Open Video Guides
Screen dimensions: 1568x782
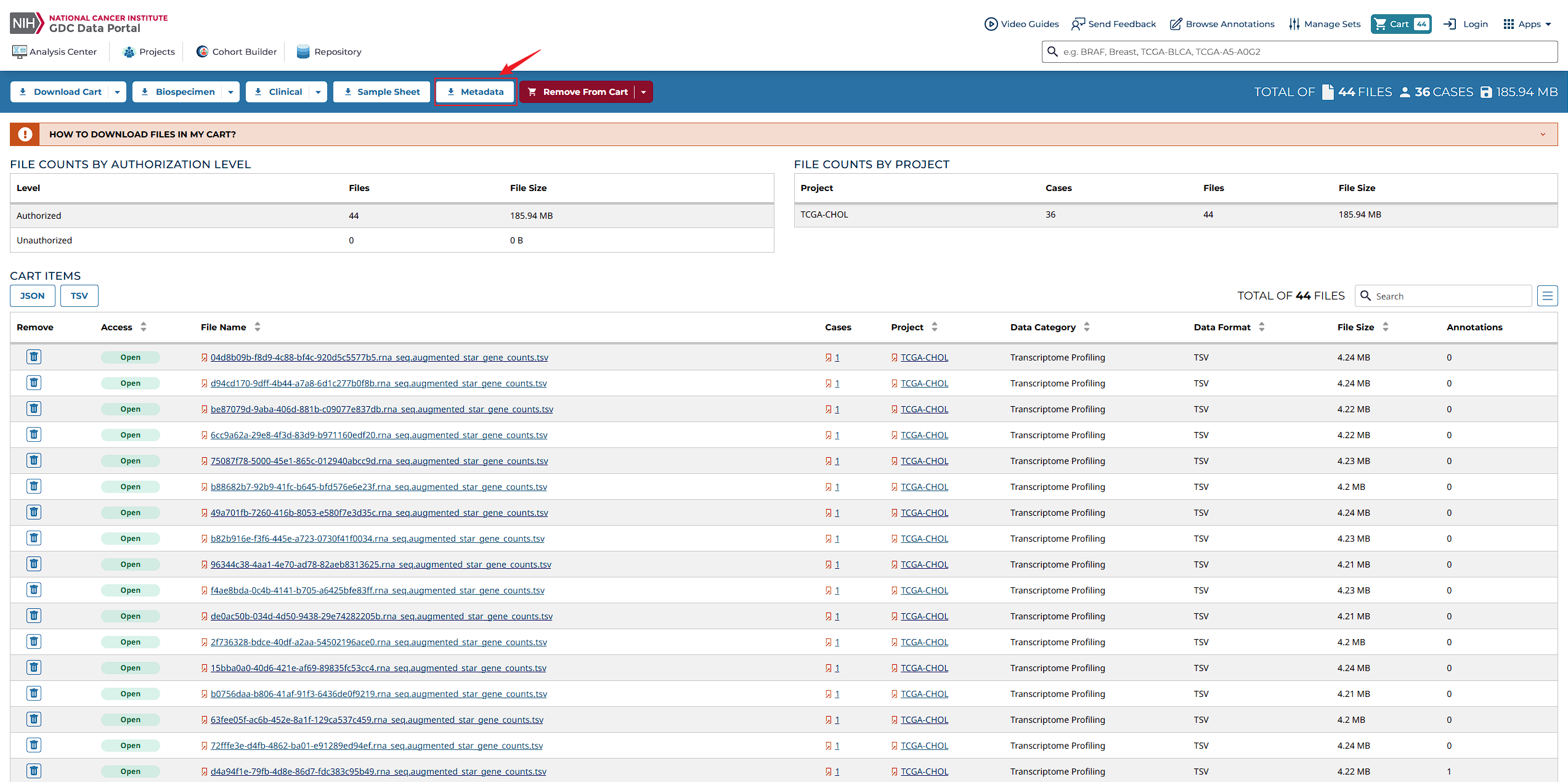click(1022, 24)
